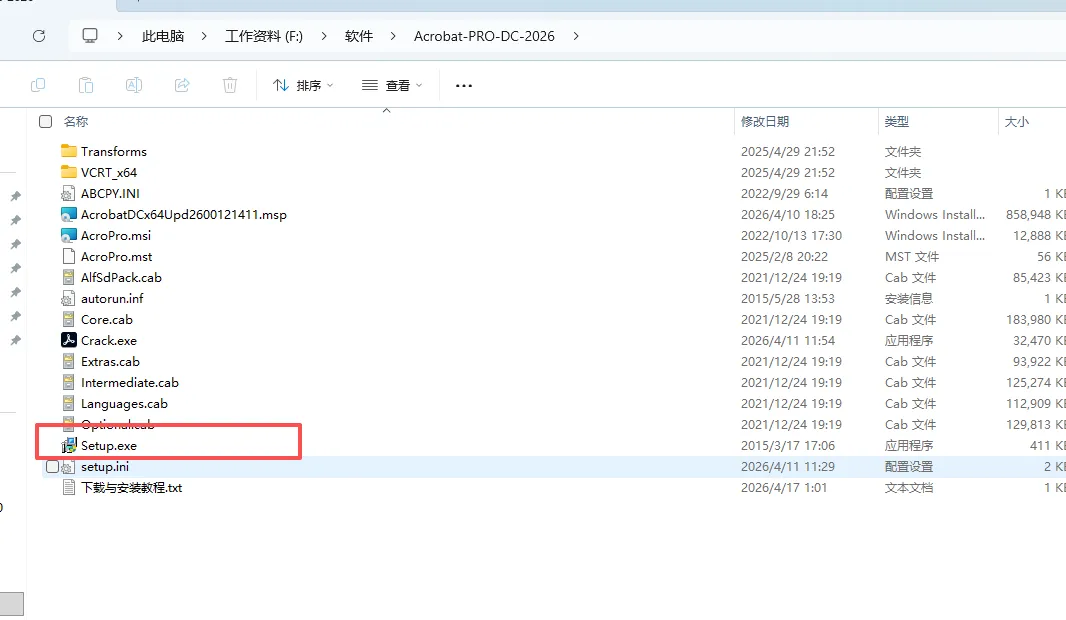Go to 软件 in breadcrumb

358,36
